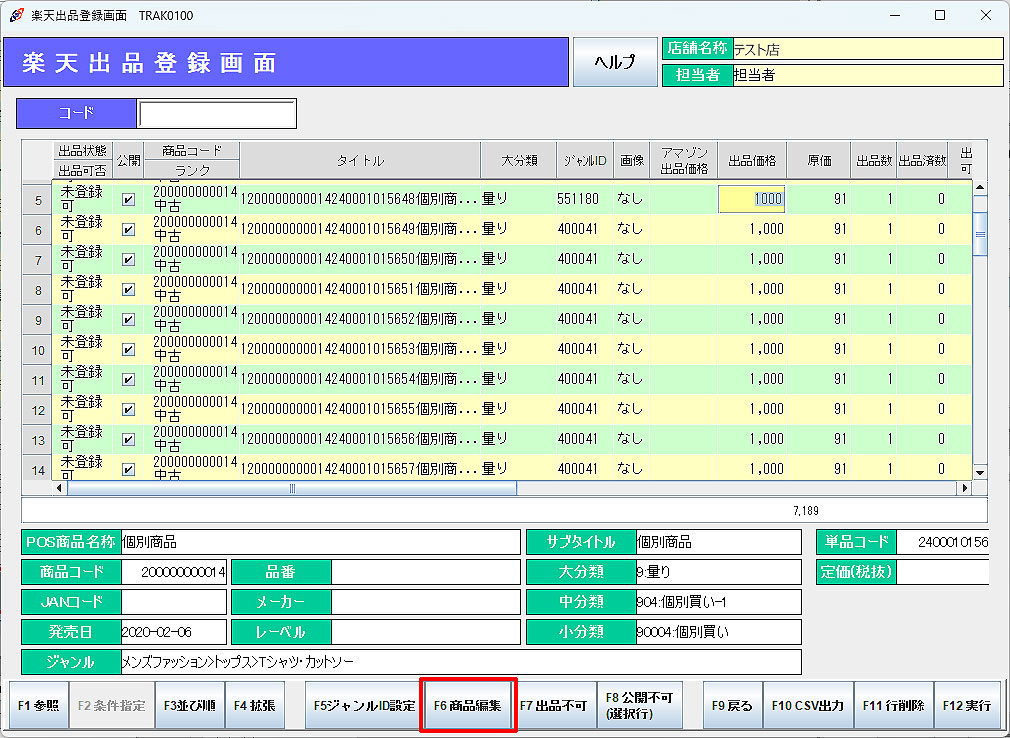Open the ヘルプ help button
The width and height of the screenshot is (1010, 738).
coord(614,61)
